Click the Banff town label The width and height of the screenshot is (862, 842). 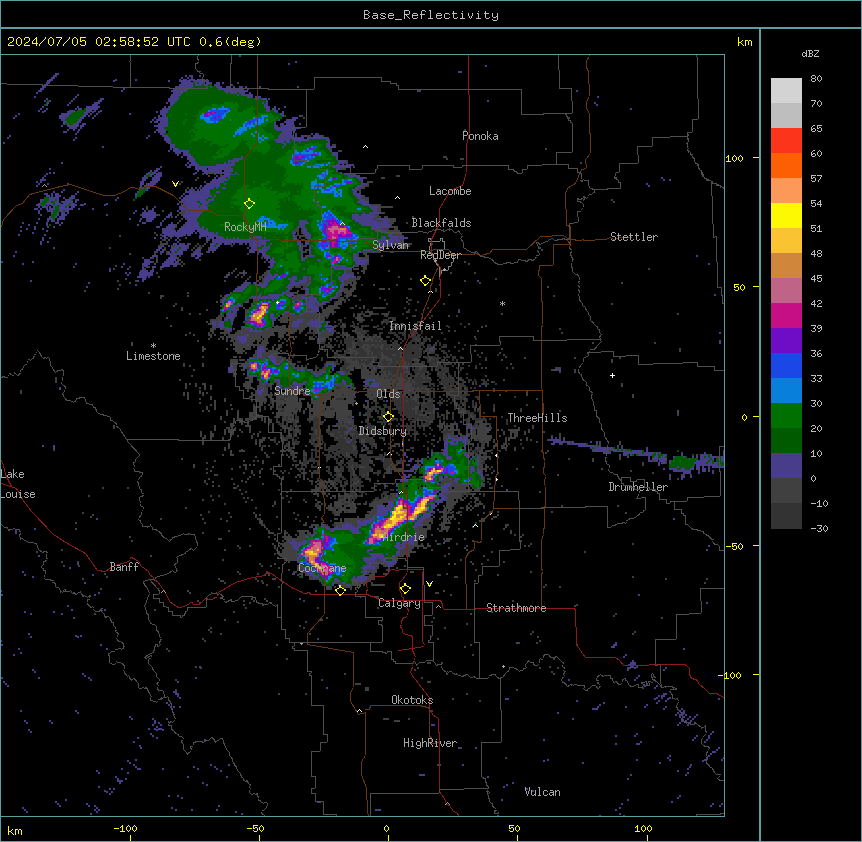click(x=124, y=567)
